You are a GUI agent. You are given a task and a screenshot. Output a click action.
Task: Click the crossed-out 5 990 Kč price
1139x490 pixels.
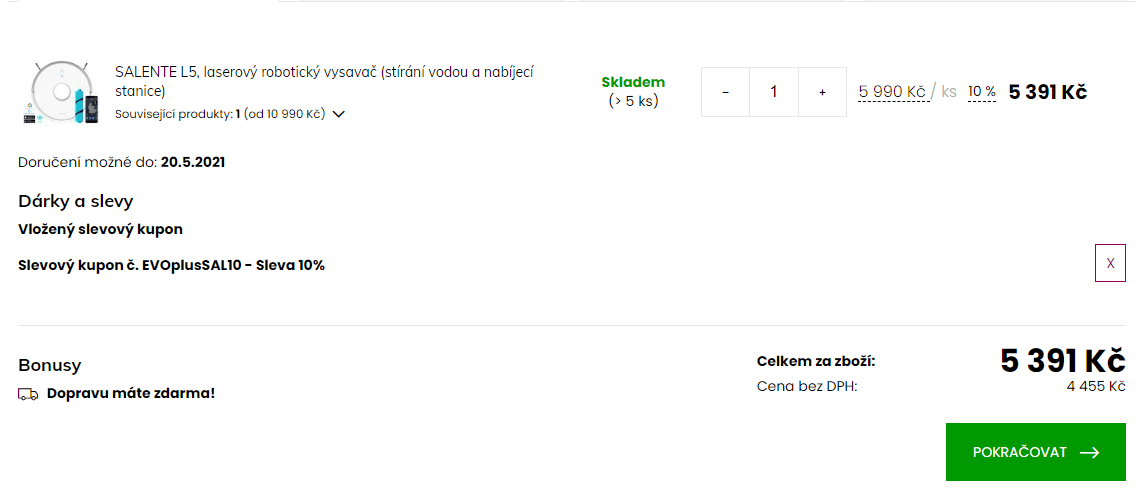click(892, 91)
